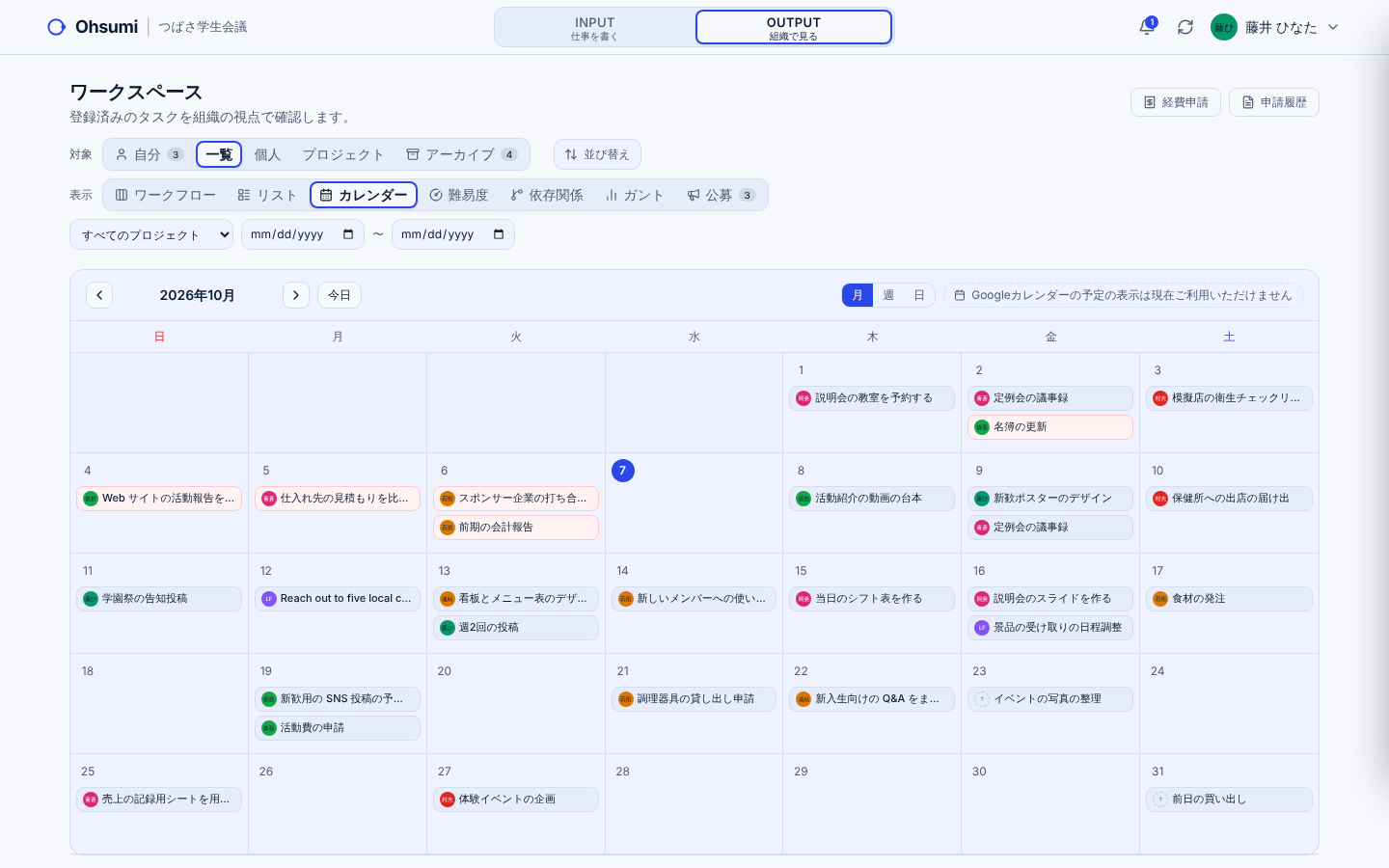
Task: Select 自分 target filter
Action: coord(150,154)
